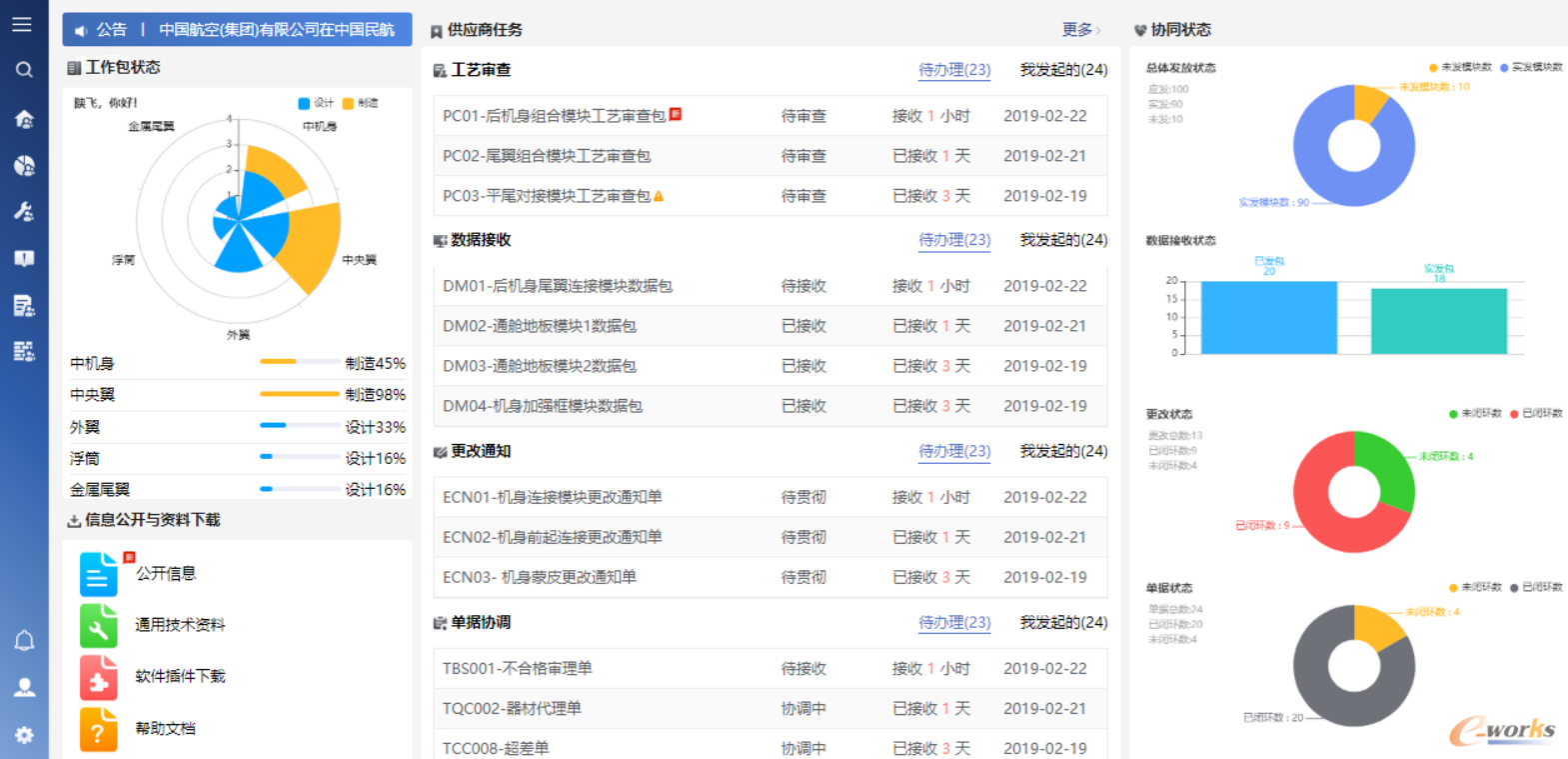Open ECN03-机身蒙皮更改通知单 entry
This screenshot has width=1568, height=759.
(x=540, y=577)
